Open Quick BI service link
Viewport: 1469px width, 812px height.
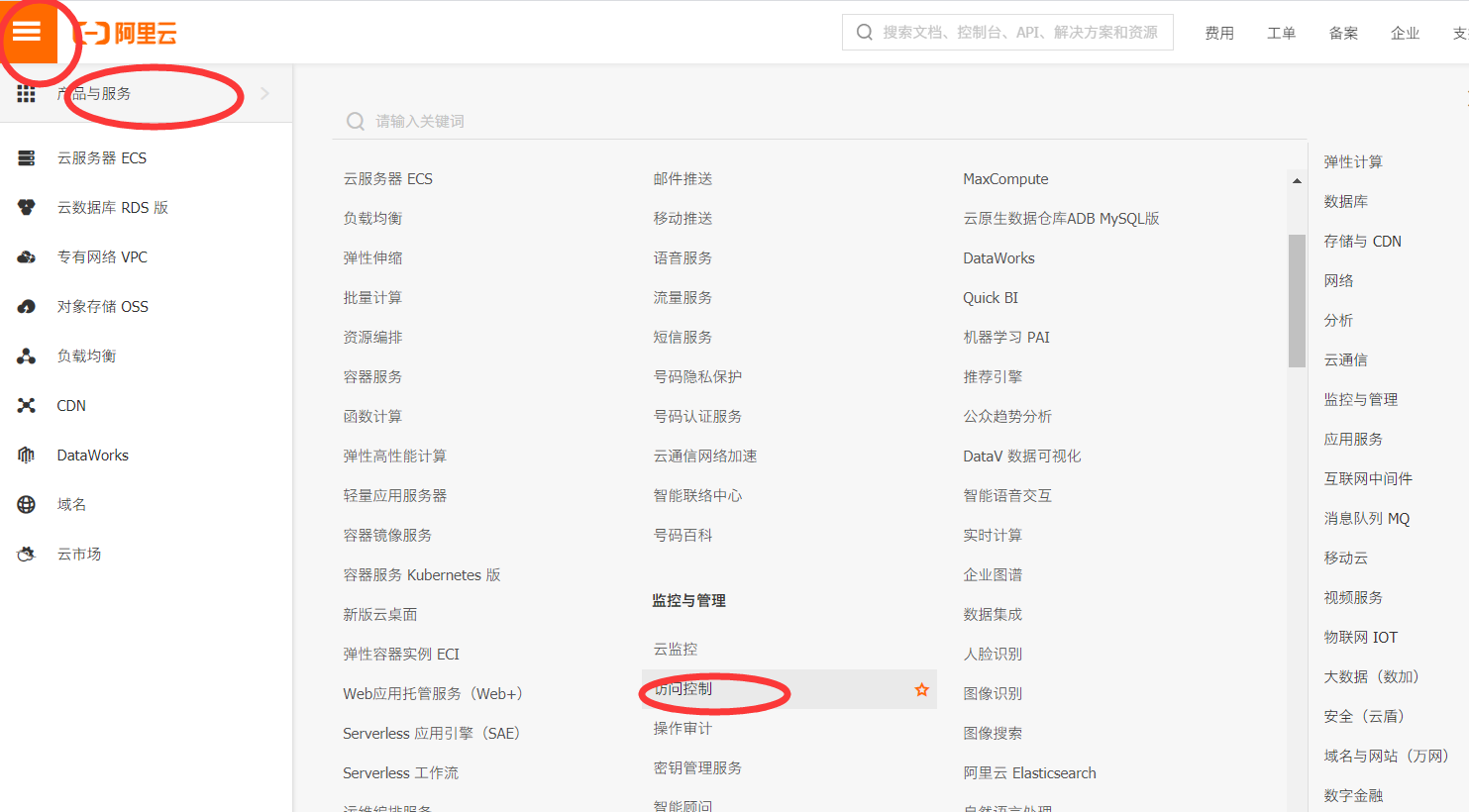pyautogui.click(x=991, y=298)
